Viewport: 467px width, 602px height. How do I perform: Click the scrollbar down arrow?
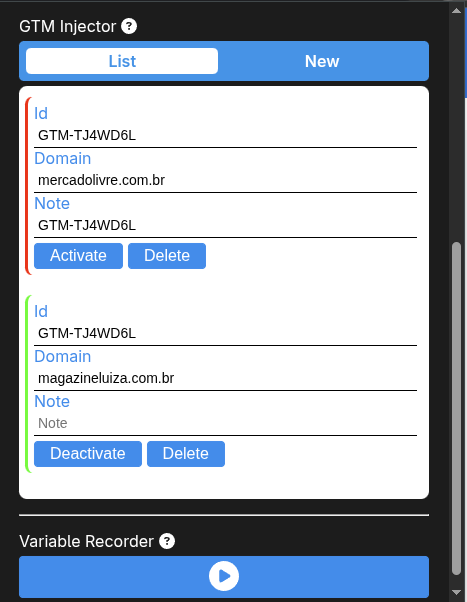coord(456,592)
